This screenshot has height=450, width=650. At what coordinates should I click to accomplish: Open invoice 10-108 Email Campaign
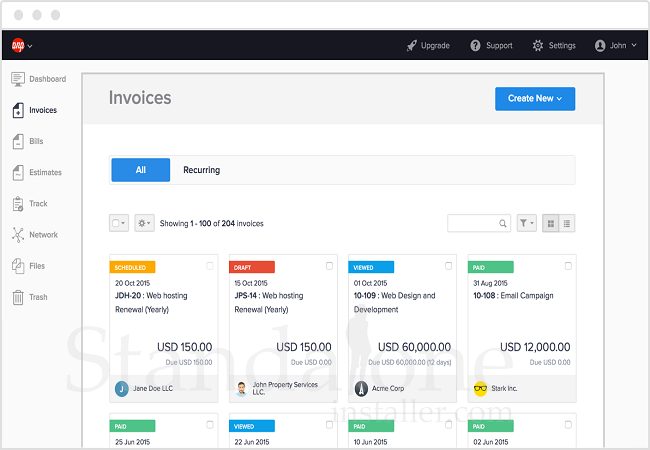[x=513, y=295]
